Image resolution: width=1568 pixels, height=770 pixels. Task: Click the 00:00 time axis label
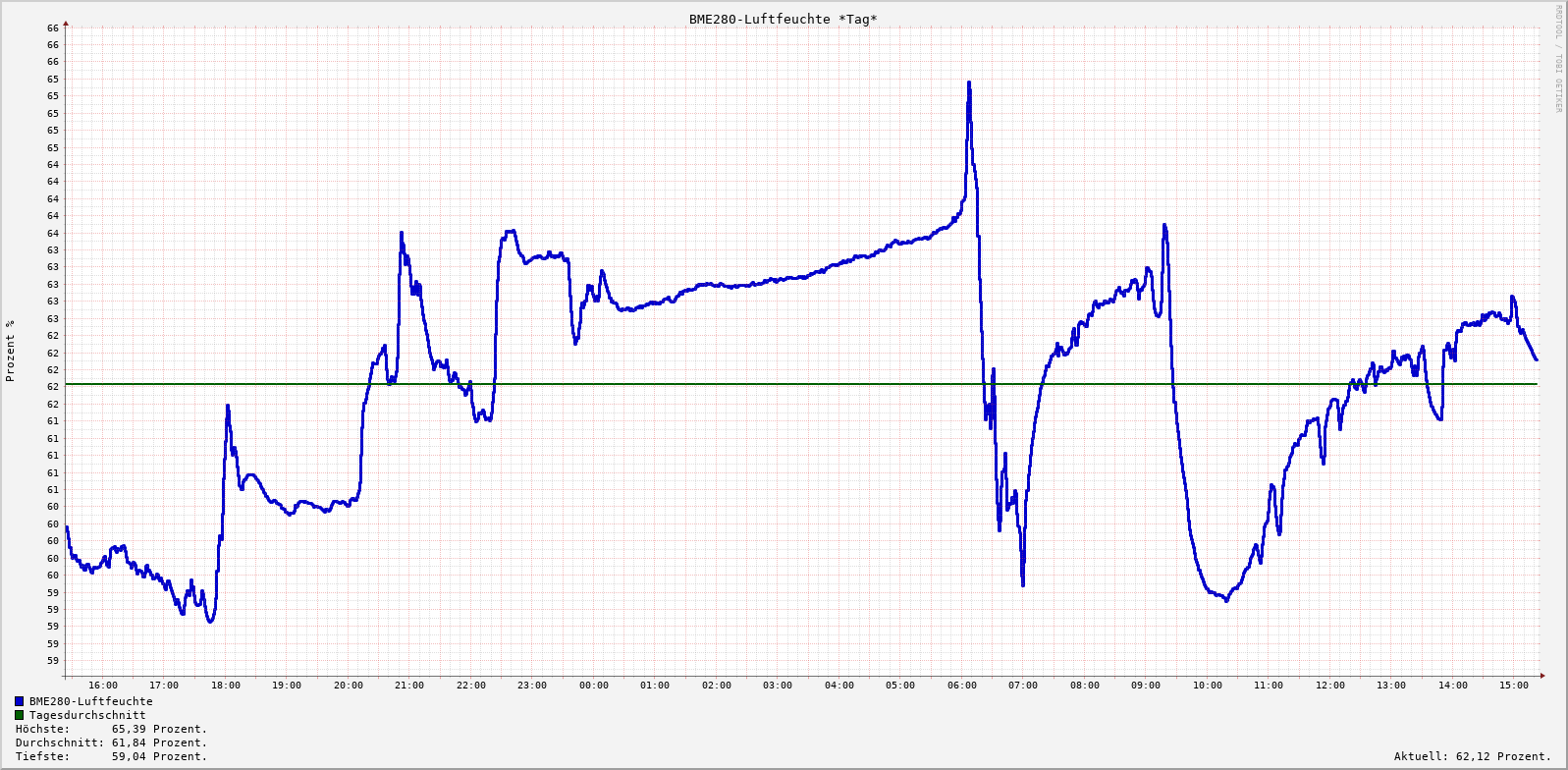pos(594,686)
